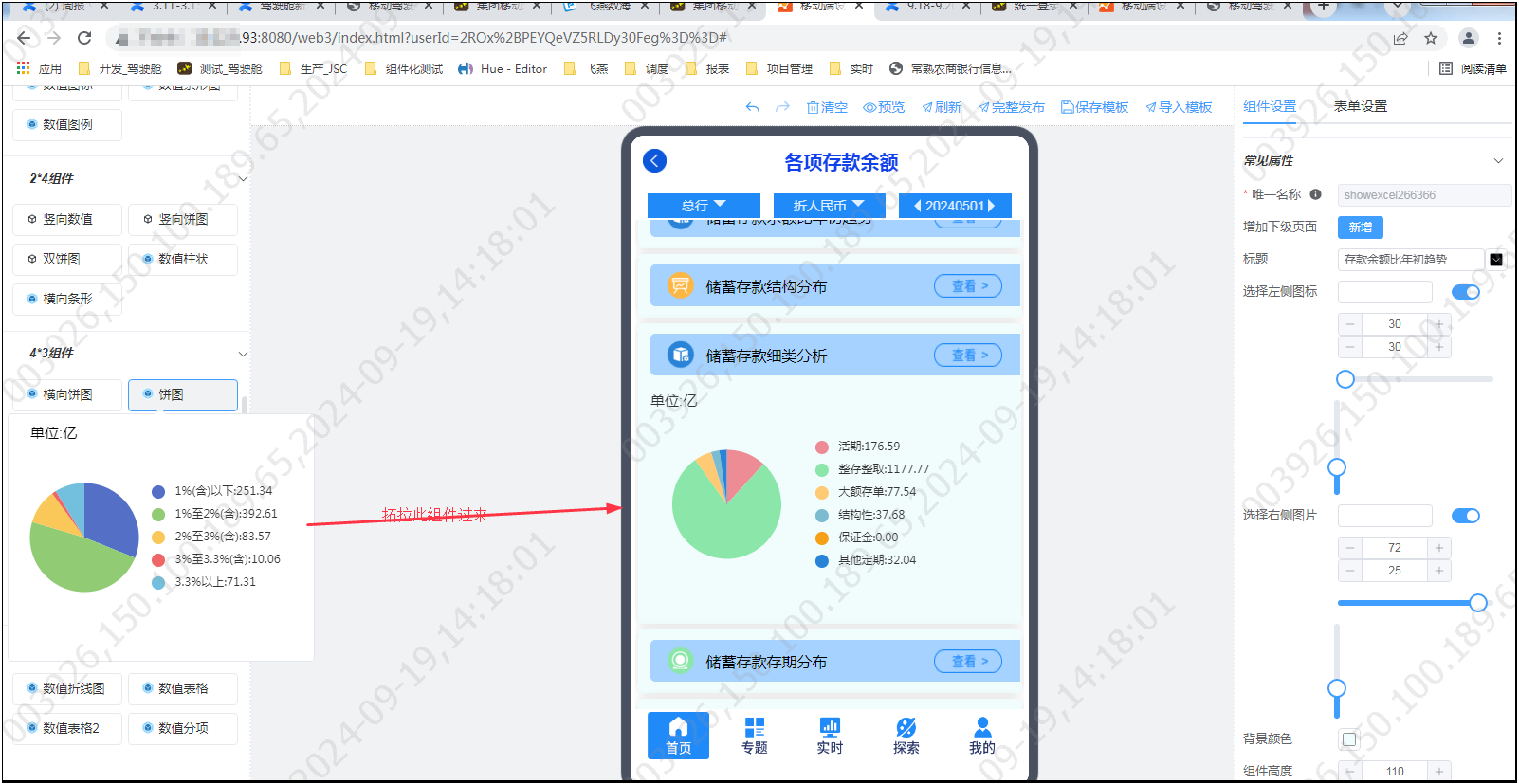Select the 数值表格2 component
Image resolution: width=1519 pixels, height=784 pixels.
coord(67,728)
